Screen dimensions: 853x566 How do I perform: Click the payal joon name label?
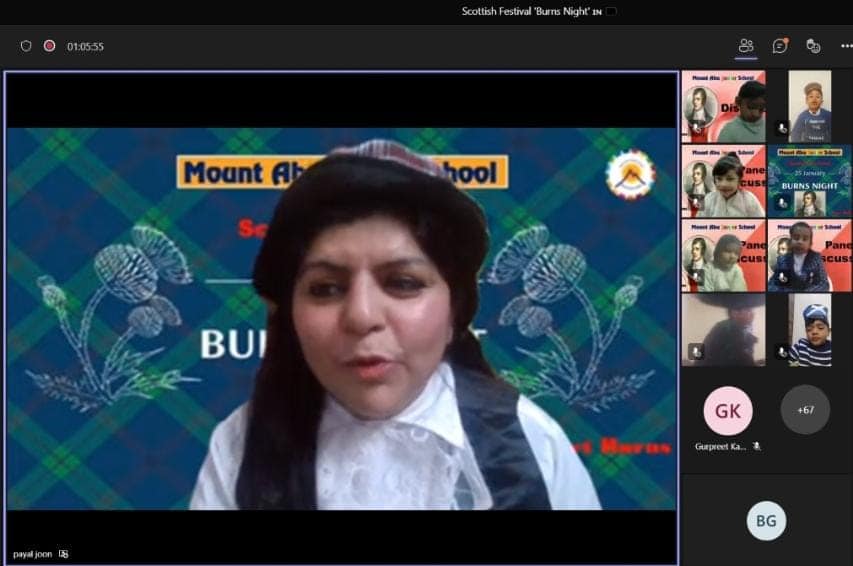coord(33,554)
